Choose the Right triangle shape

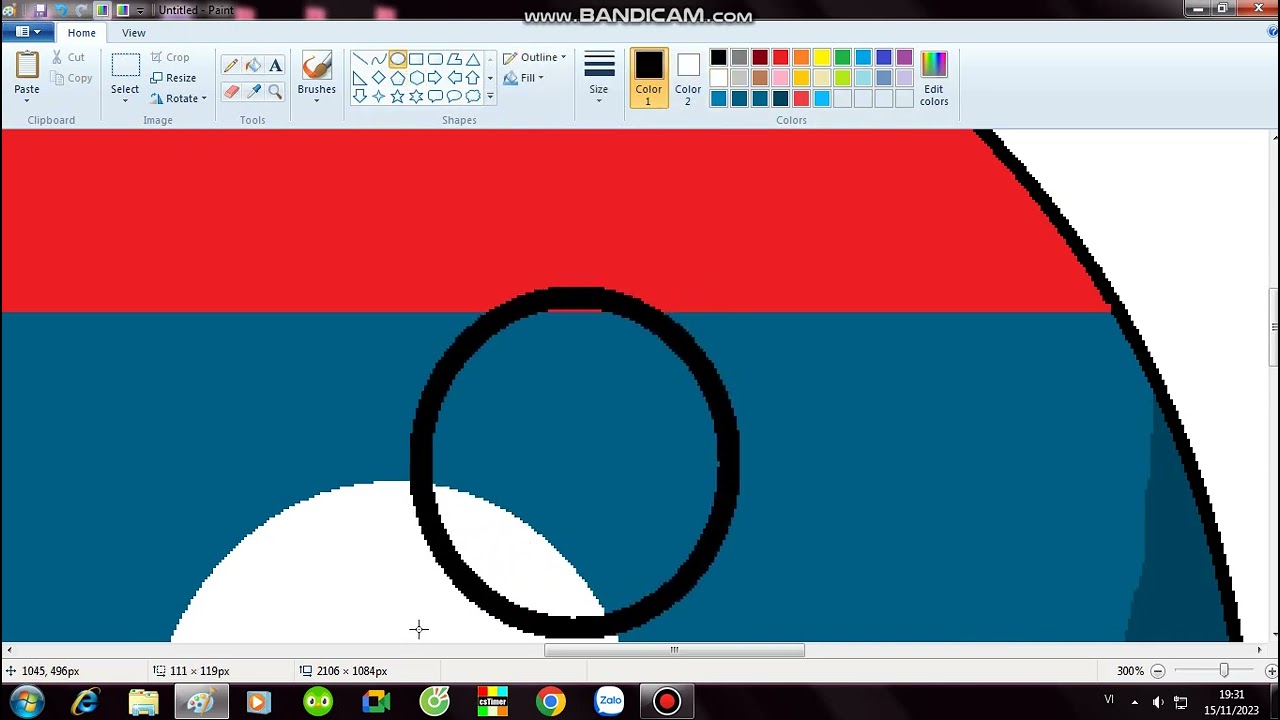pyautogui.click(x=359, y=78)
